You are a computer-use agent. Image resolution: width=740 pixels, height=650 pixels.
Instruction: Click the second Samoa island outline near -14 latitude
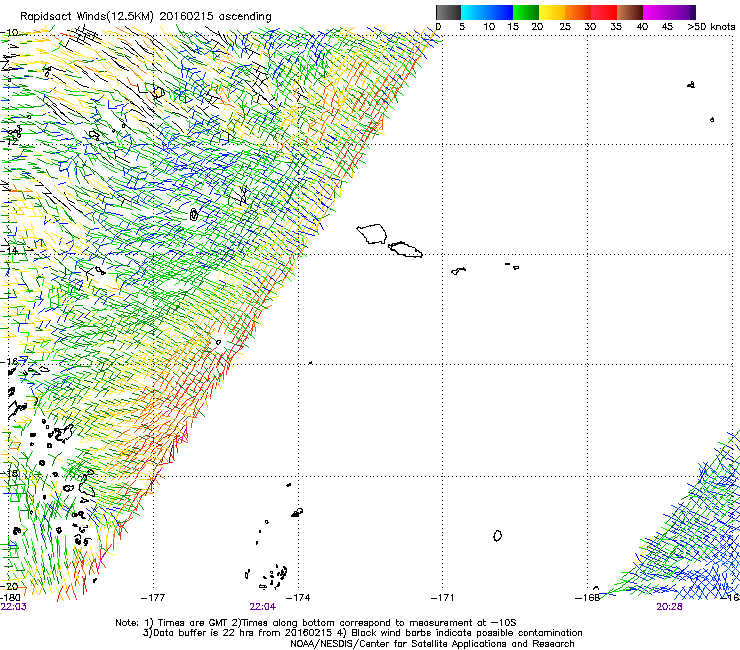[x=405, y=249]
